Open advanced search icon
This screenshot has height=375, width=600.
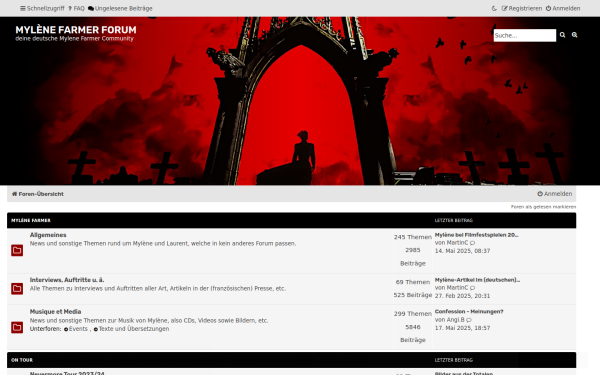tap(575, 35)
